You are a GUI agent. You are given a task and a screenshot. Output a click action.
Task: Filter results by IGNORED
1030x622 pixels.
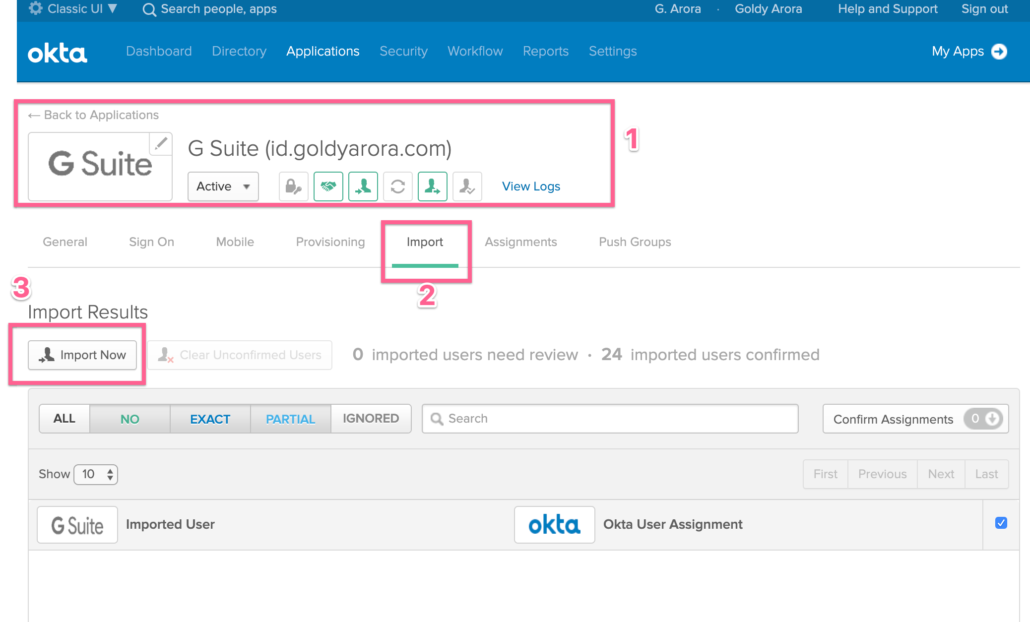pyautogui.click(x=371, y=418)
